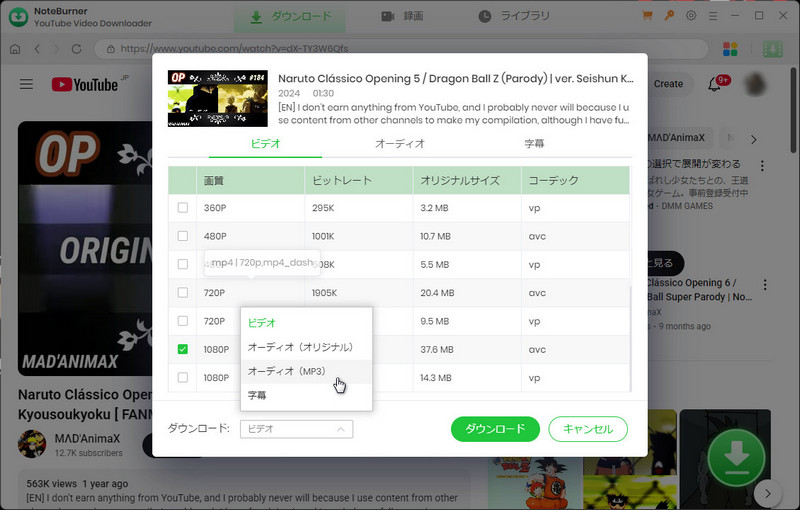Check the 720P 9.5 MB row checkbox
The width and height of the screenshot is (800, 510).
(x=183, y=321)
